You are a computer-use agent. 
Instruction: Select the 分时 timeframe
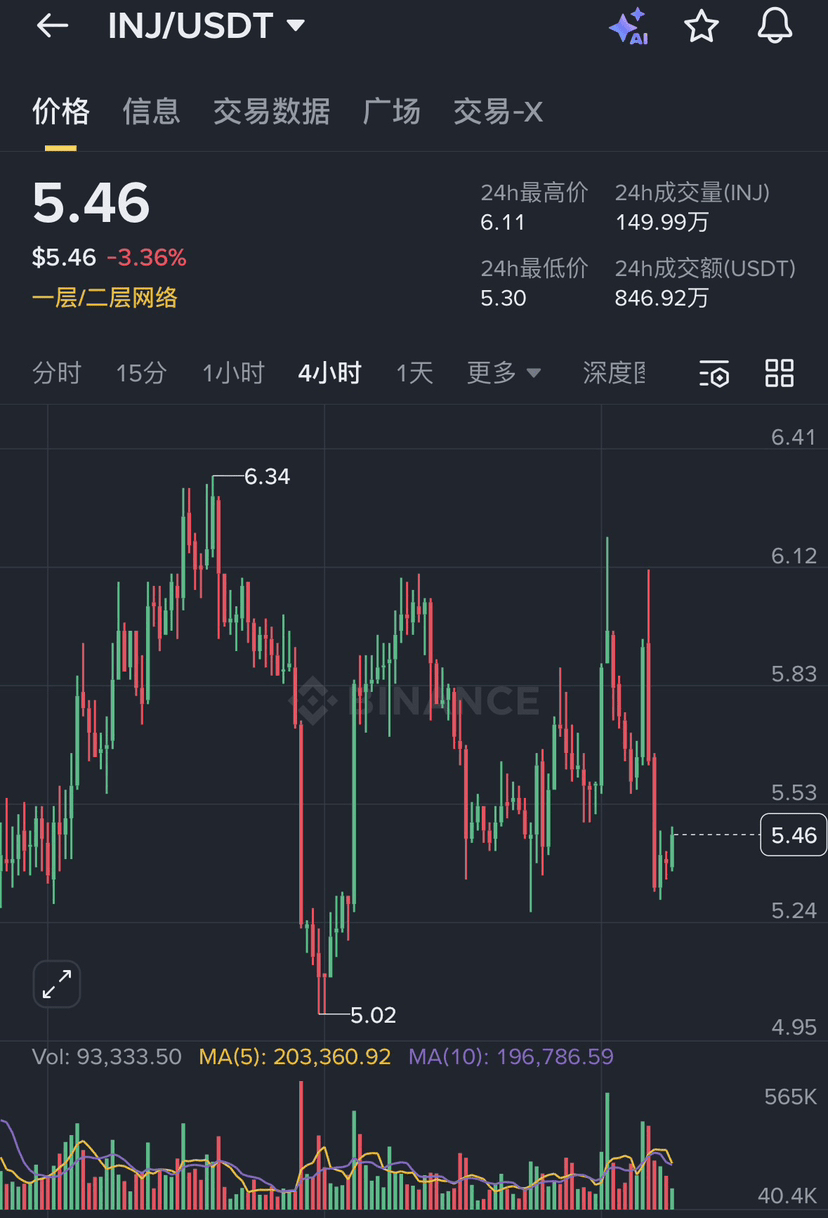[56, 373]
